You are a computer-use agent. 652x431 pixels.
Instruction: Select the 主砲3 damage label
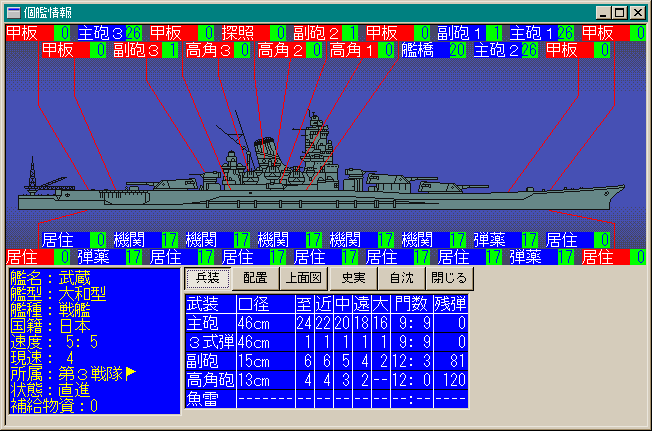[100, 33]
